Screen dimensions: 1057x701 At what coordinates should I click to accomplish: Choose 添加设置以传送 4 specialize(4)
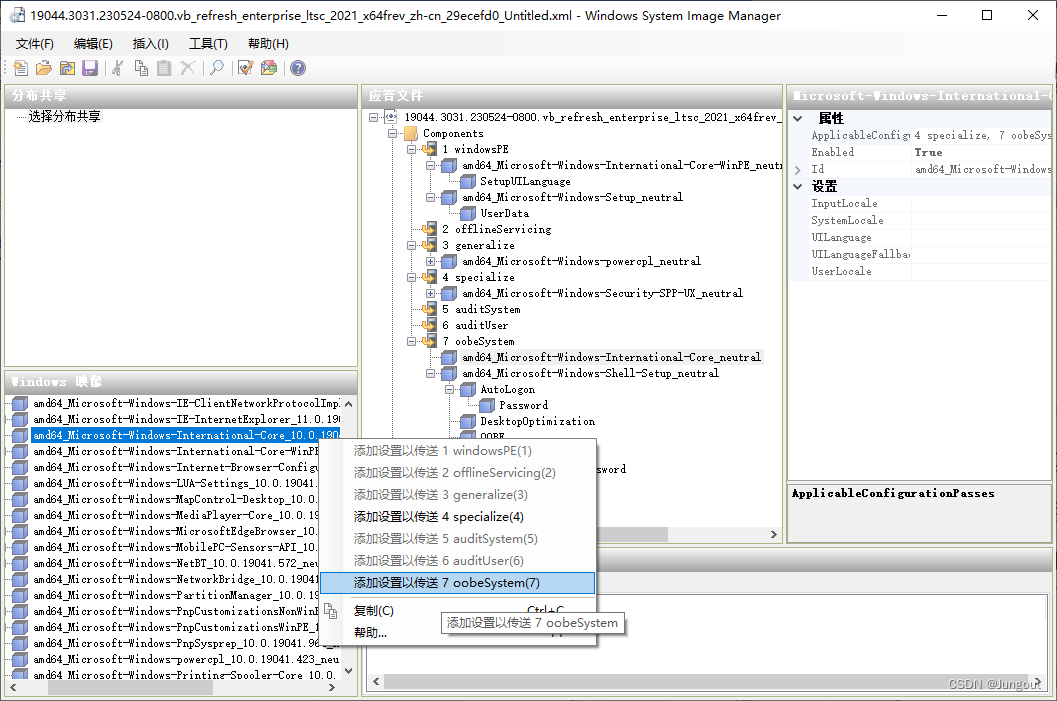pyautogui.click(x=457, y=517)
